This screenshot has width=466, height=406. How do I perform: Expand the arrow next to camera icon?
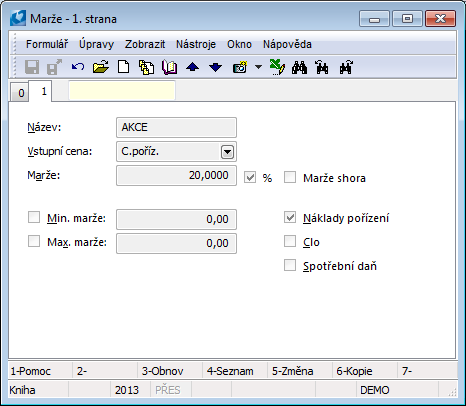tap(258, 67)
